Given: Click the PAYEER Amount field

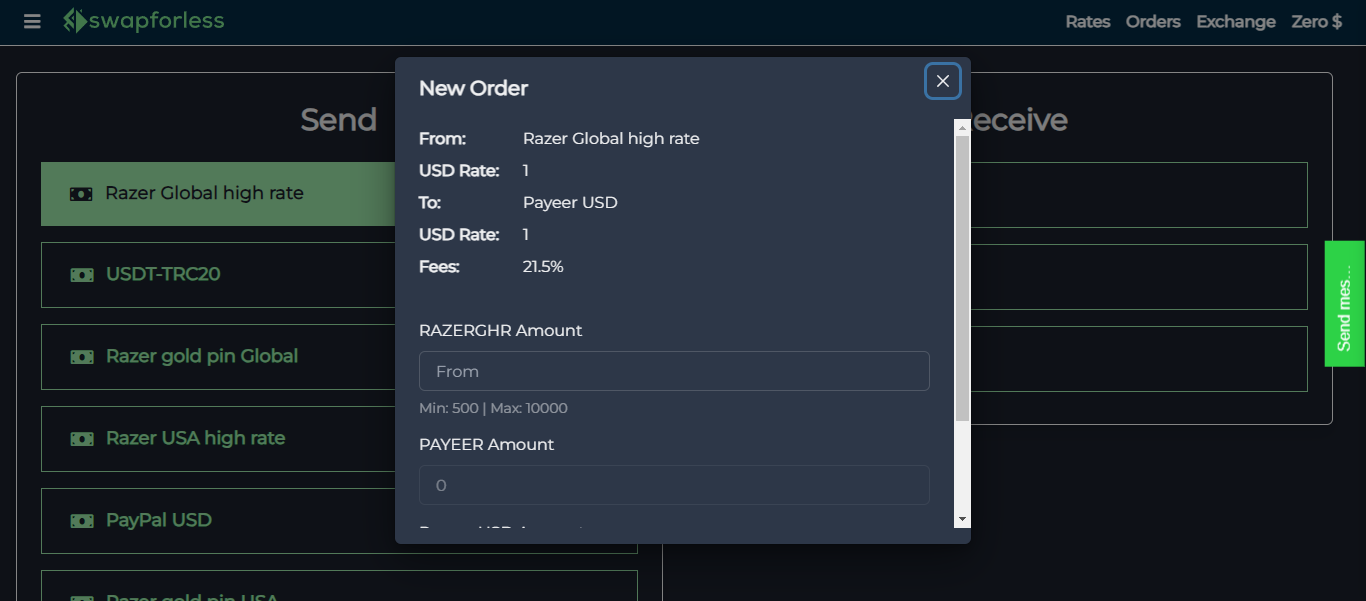Looking at the screenshot, I should pyautogui.click(x=674, y=485).
